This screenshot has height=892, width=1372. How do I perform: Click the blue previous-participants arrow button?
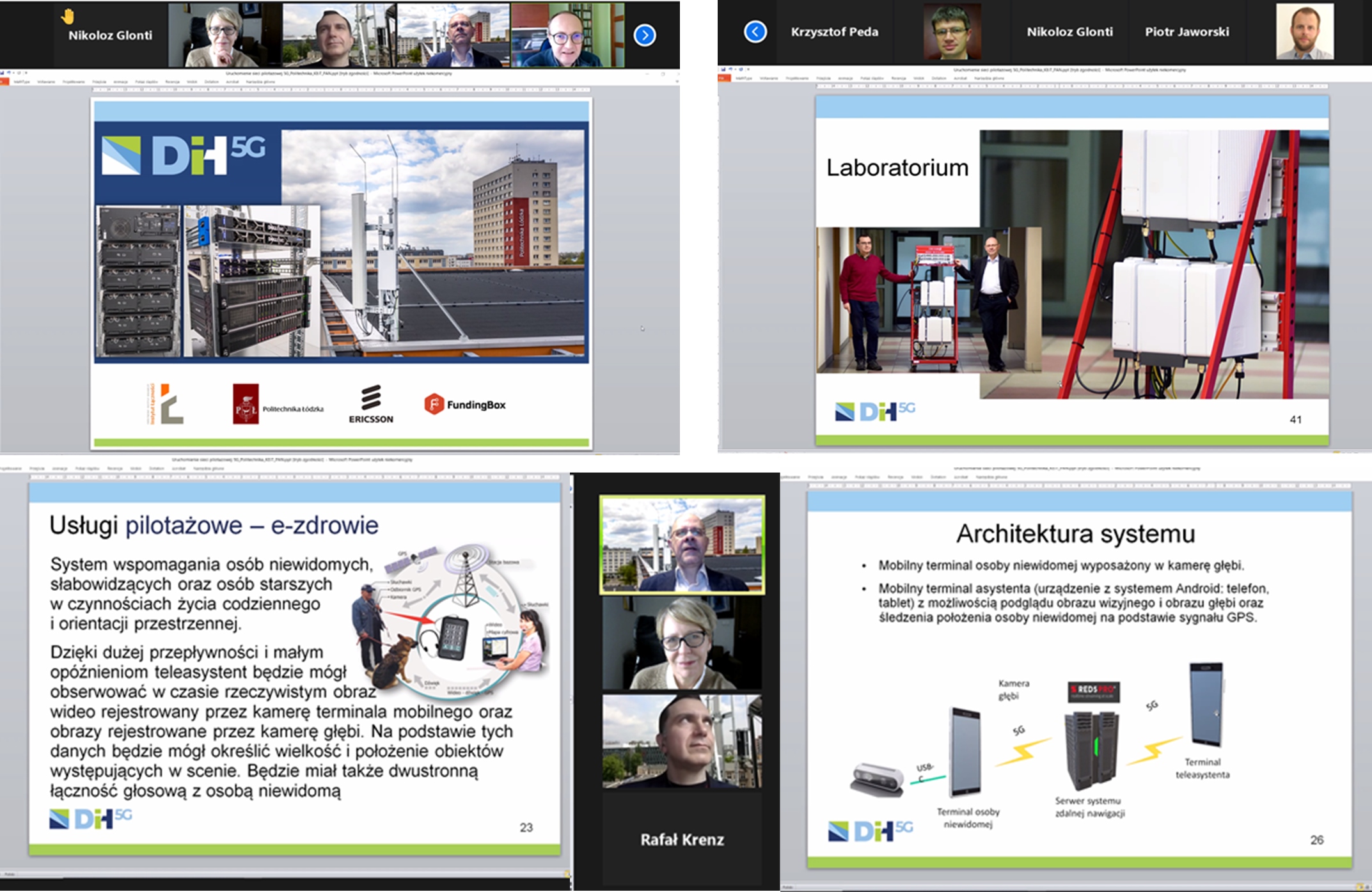click(x=755, y=31)
